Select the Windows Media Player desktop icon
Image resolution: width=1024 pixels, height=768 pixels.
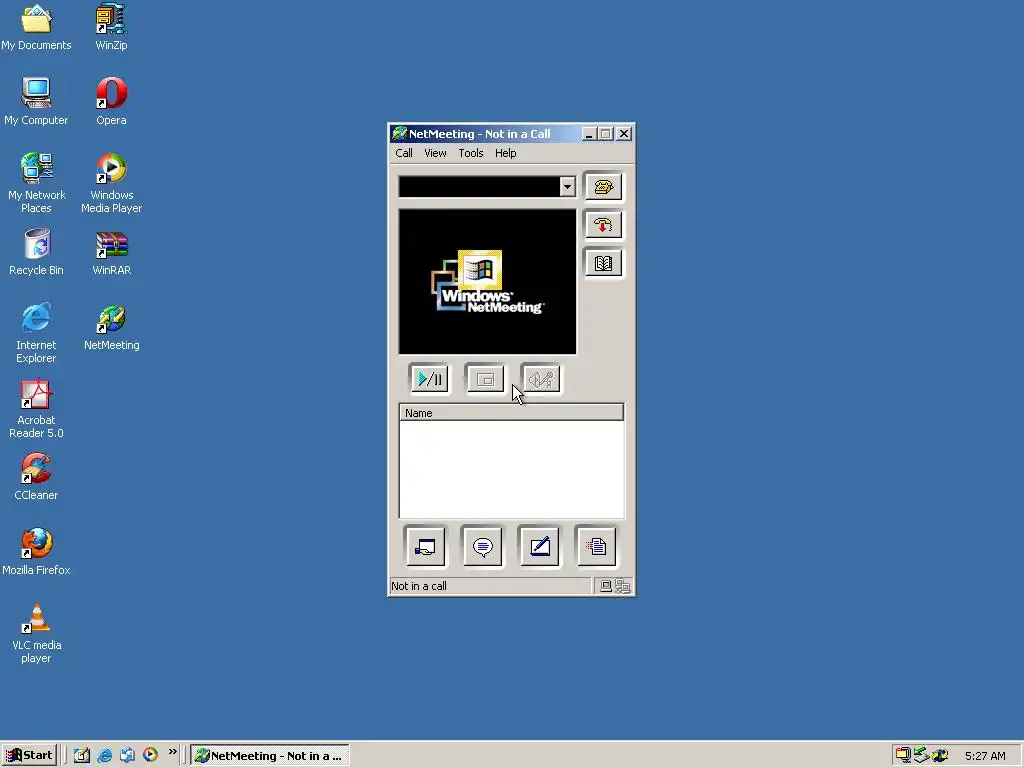click(111, 184)
